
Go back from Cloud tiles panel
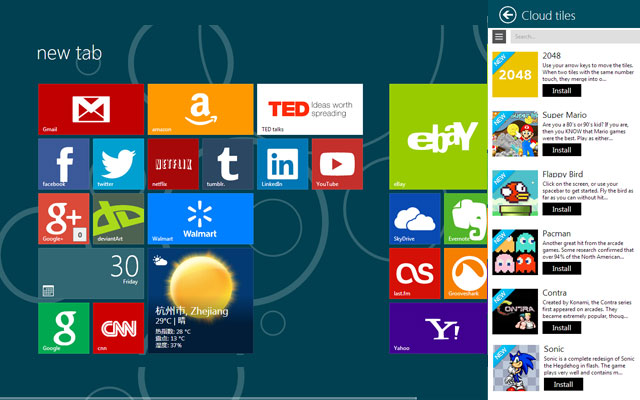click(x=507, y=15)
